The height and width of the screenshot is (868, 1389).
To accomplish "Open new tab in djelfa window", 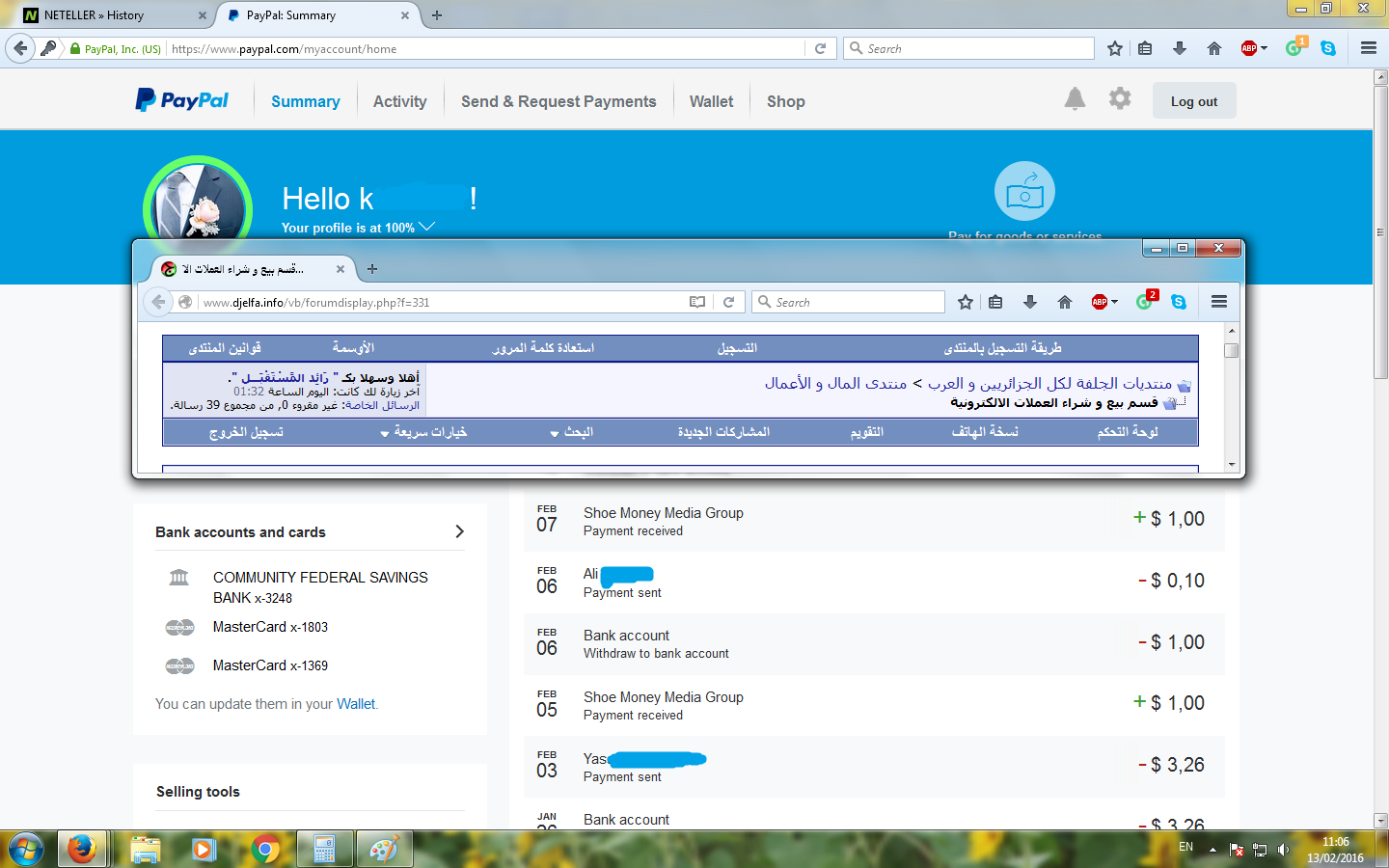I will tap(372, 269).
